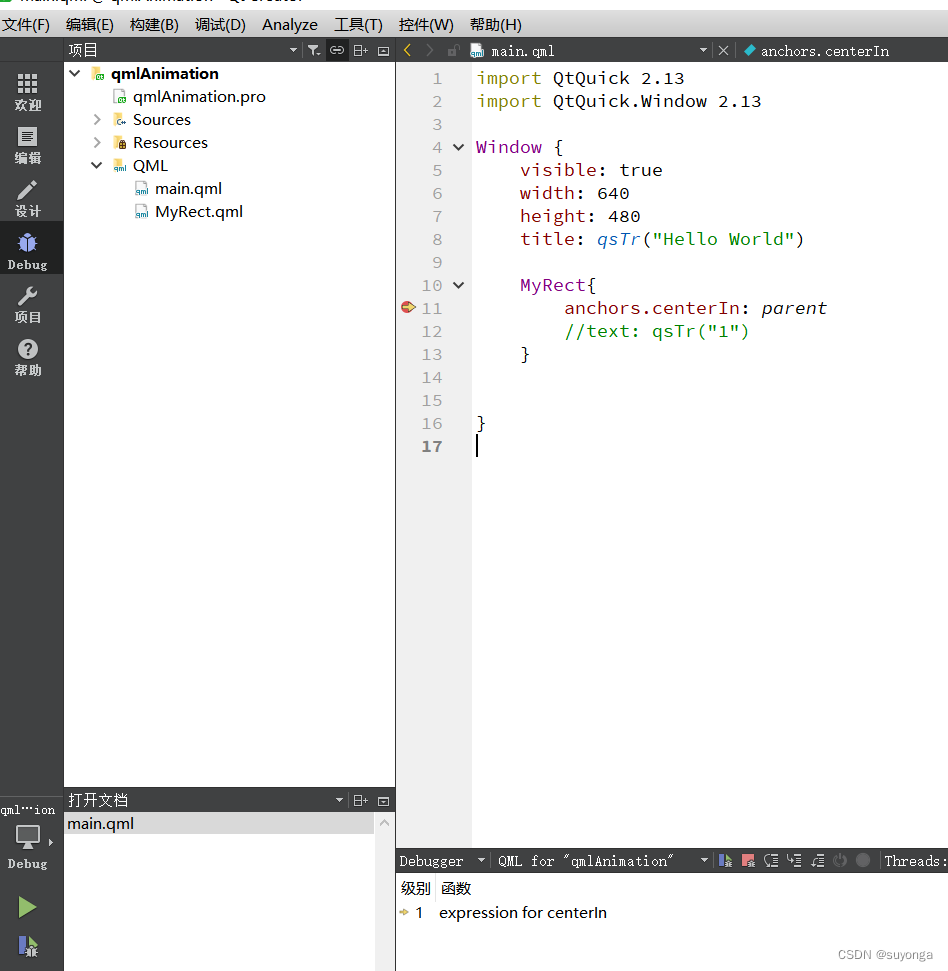Screen dimensions: 948x971
Task: Run the project with green play button
Action: (27, 907)
